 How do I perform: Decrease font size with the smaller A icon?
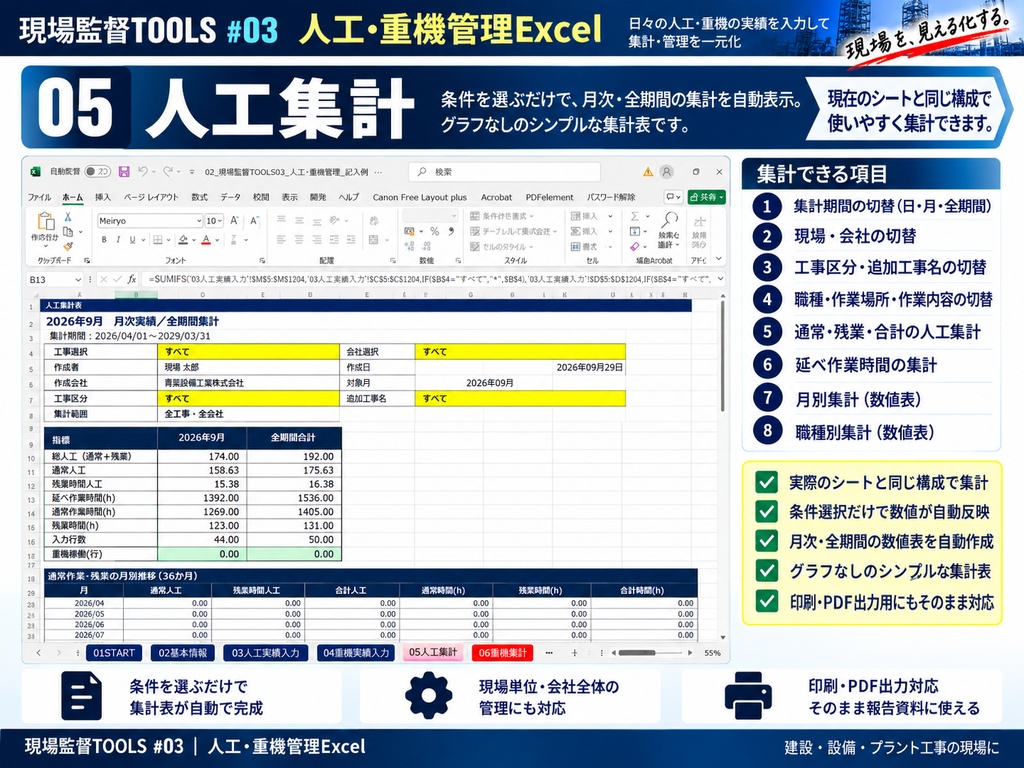pyautogui.click(x=253, y=221)
